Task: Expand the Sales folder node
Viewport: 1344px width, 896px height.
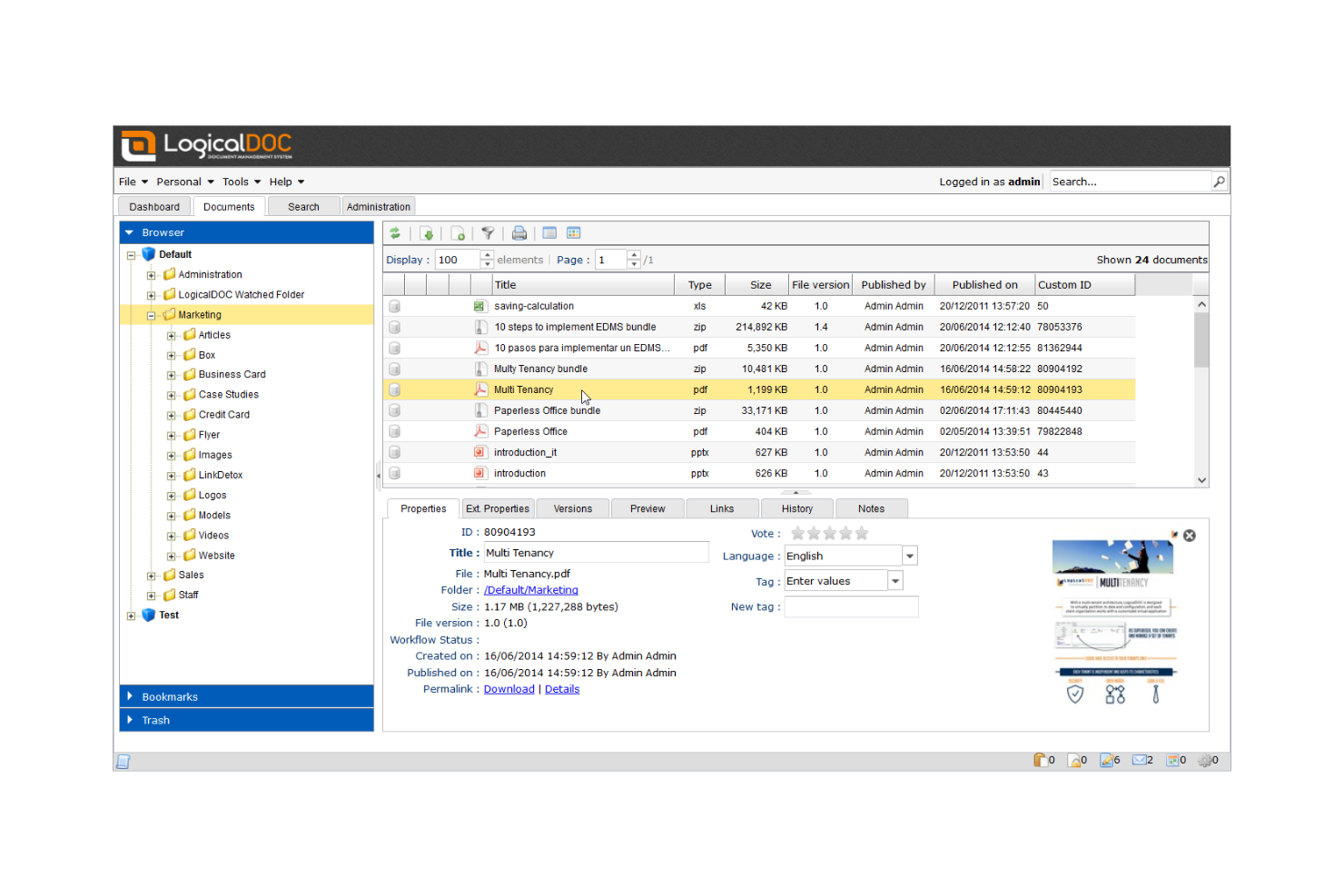Action: coord(151,576)
